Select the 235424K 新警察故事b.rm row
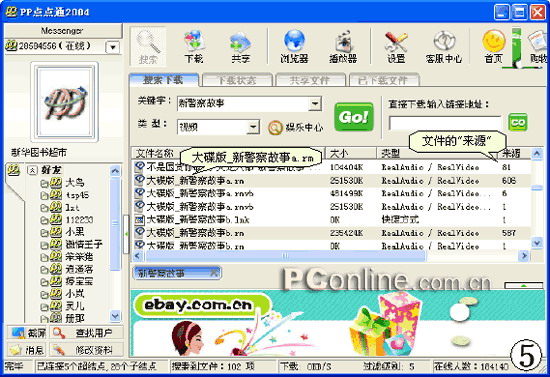 pos(331,233)
